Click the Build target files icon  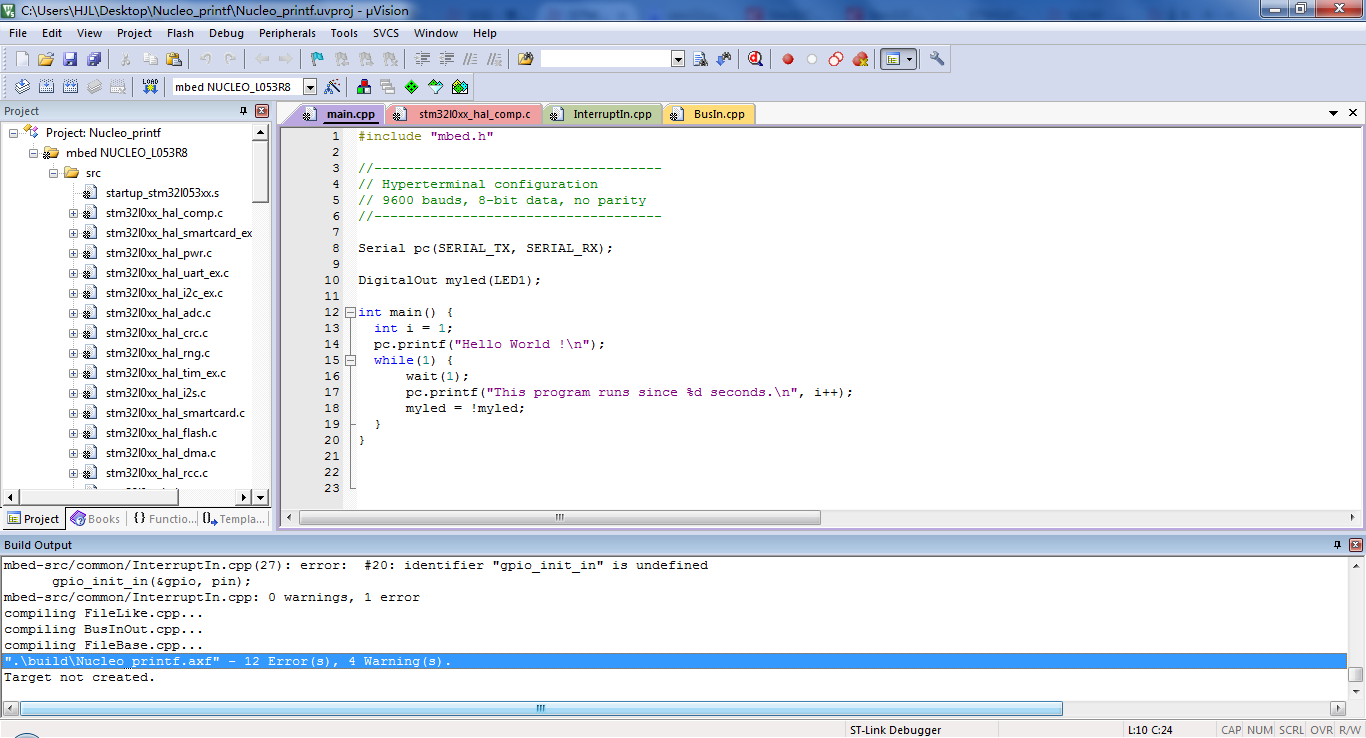click(45, 87)
